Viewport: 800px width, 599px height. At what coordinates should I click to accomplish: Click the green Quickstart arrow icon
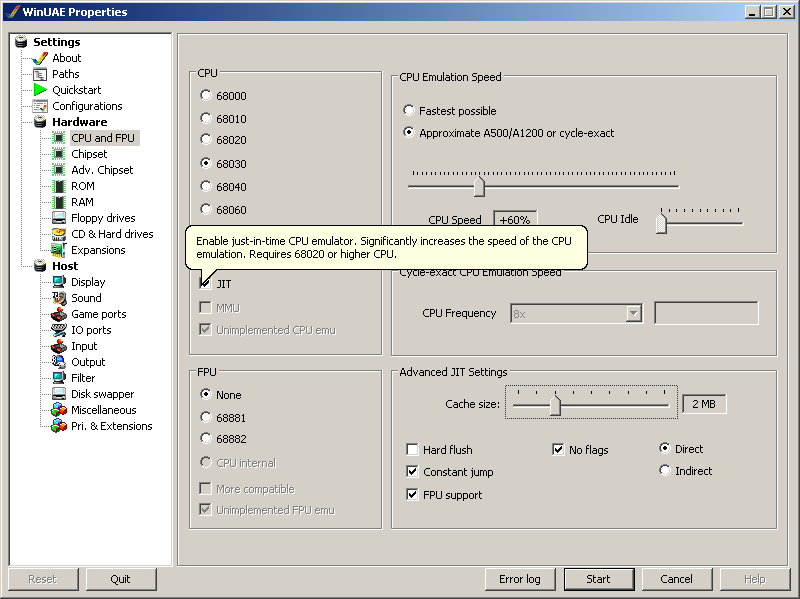click(x=40, y=90)
